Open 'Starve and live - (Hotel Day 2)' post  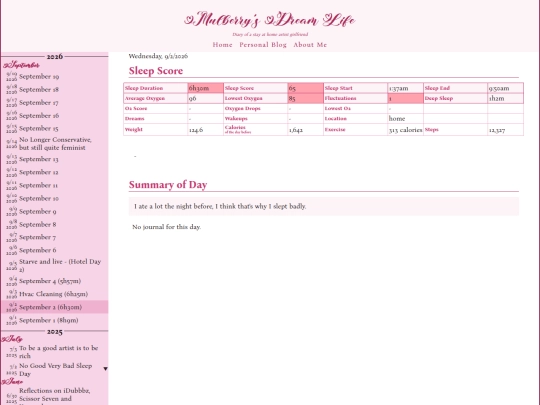pyautogui.click(x=60, y=266)
